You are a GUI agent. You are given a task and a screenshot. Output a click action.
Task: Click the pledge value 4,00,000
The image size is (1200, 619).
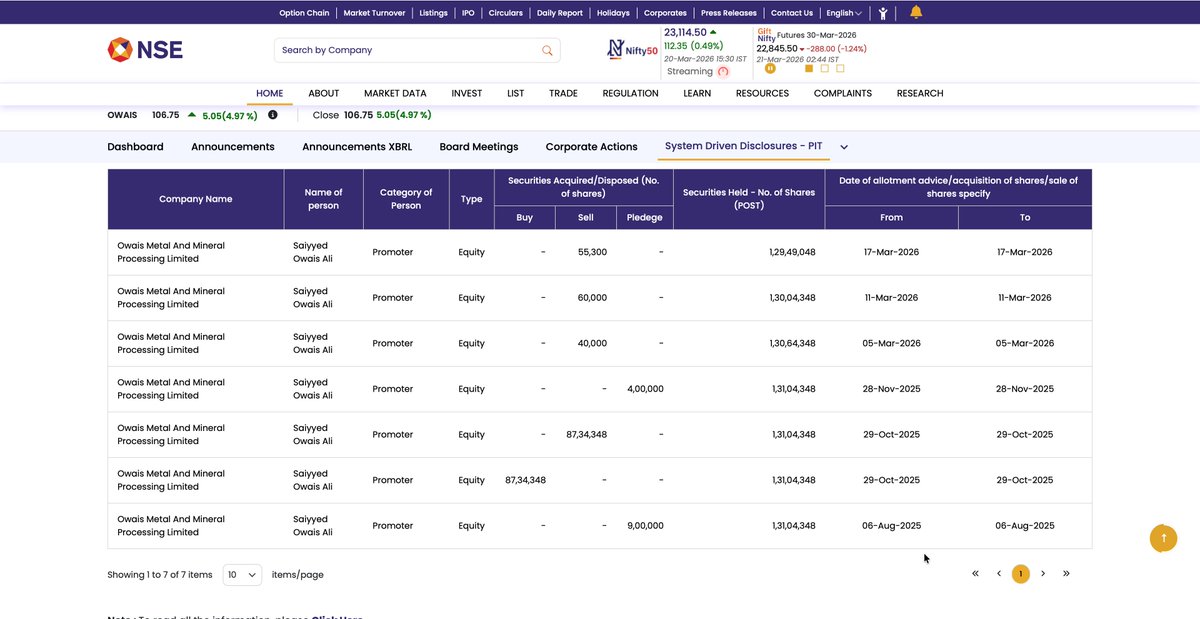(645, 389)
